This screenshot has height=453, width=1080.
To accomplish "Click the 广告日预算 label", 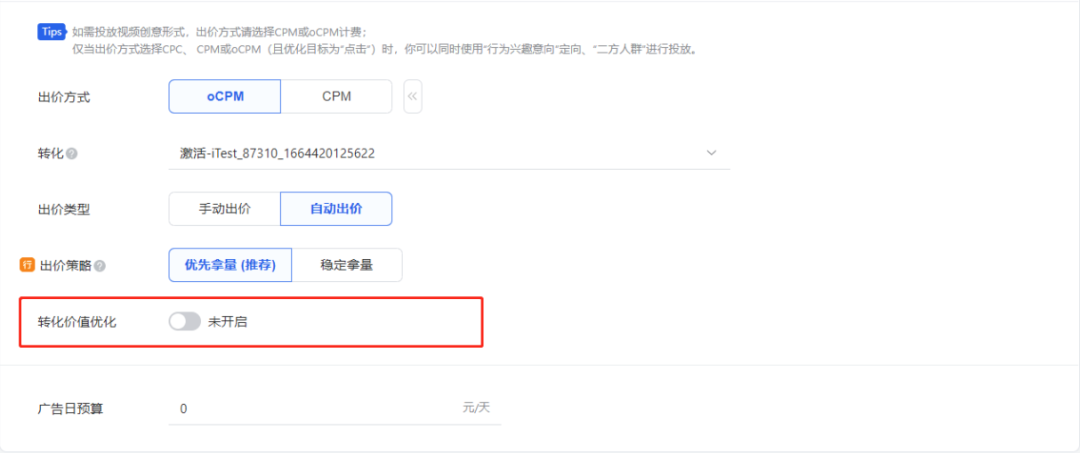I will click(70, 408).
